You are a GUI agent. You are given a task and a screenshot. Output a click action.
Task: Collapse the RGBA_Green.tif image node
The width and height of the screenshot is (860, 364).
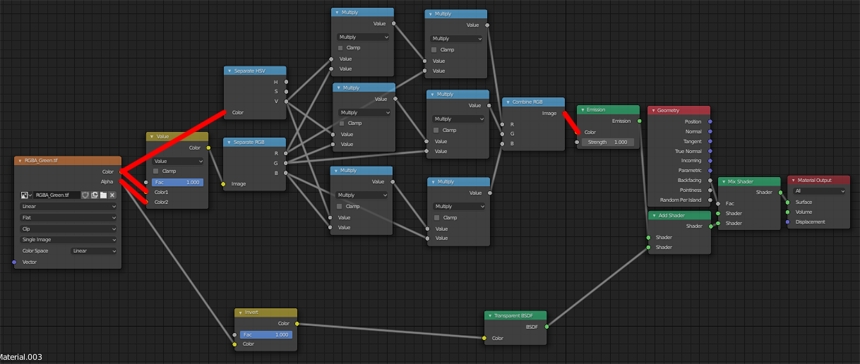20,161
